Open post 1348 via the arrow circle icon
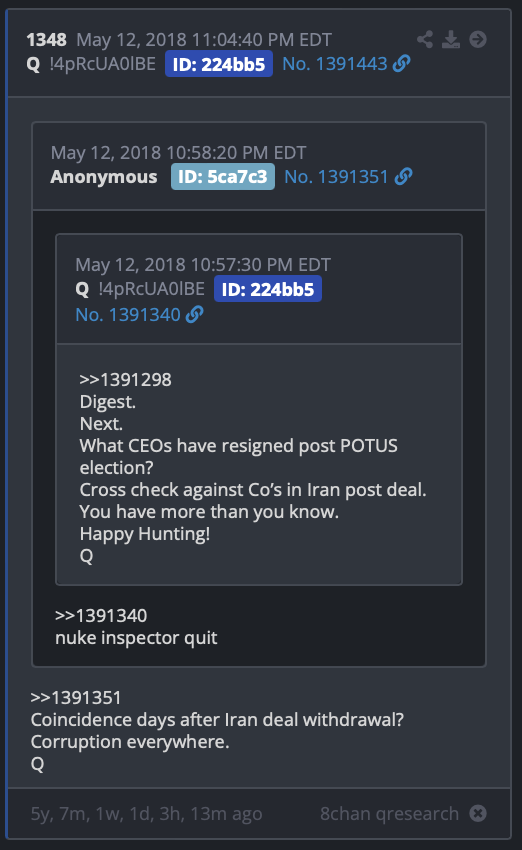 coord(478,40)
